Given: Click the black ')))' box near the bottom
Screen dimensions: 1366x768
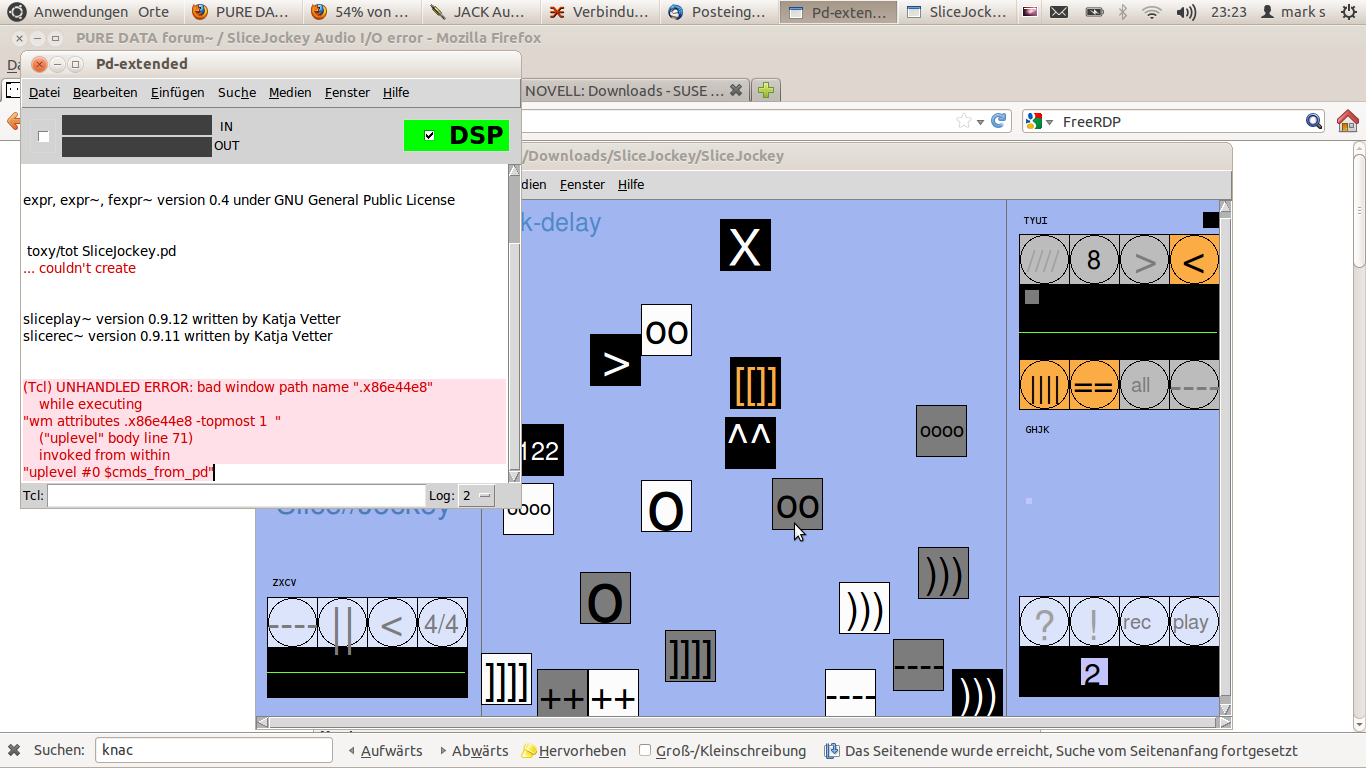Looking at the screenshot, I should (977, 693).
